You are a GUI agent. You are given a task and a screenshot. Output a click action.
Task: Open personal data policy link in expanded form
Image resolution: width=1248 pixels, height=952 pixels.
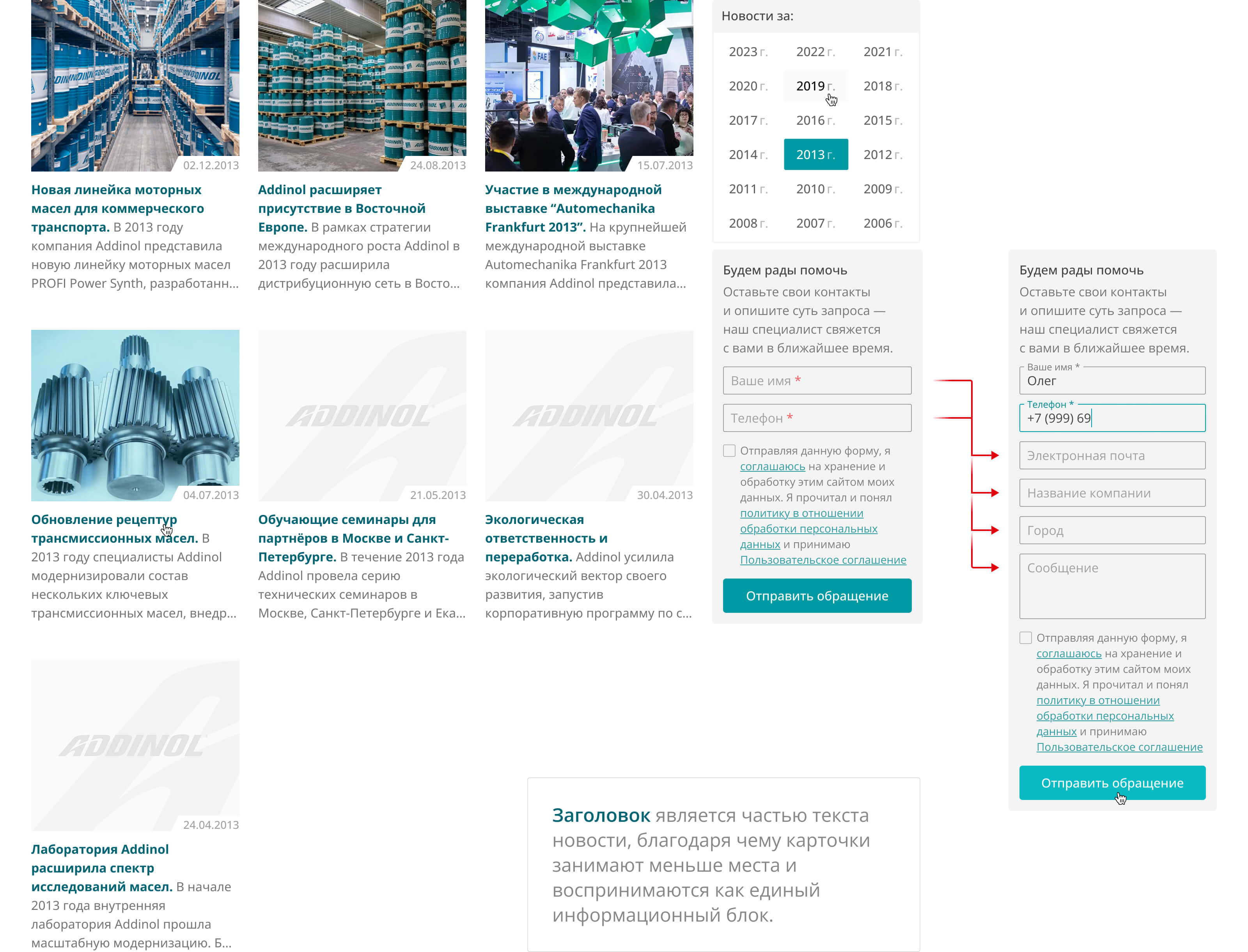1104,716
